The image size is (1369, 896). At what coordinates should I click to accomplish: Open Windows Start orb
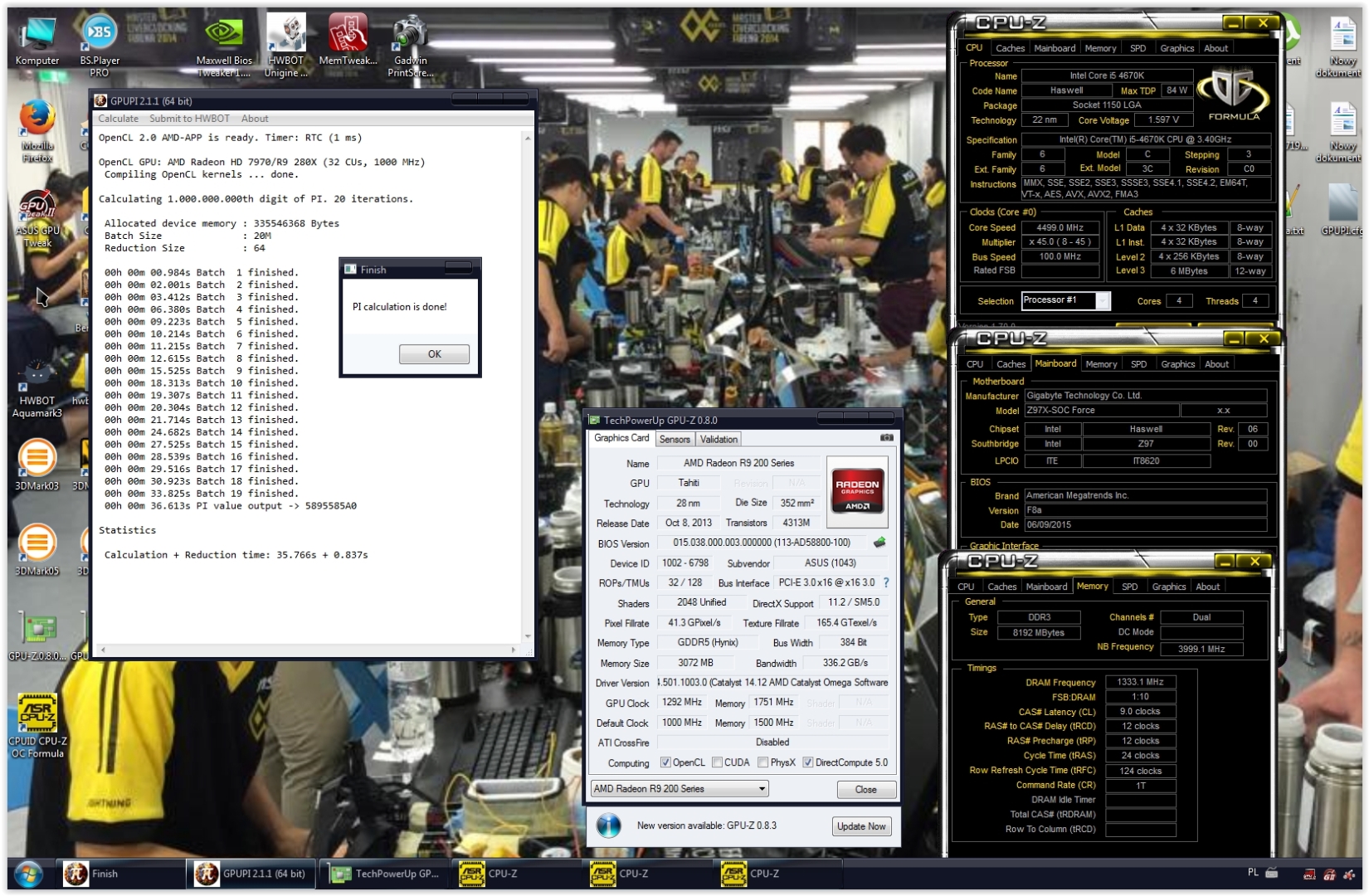point(29,874)
